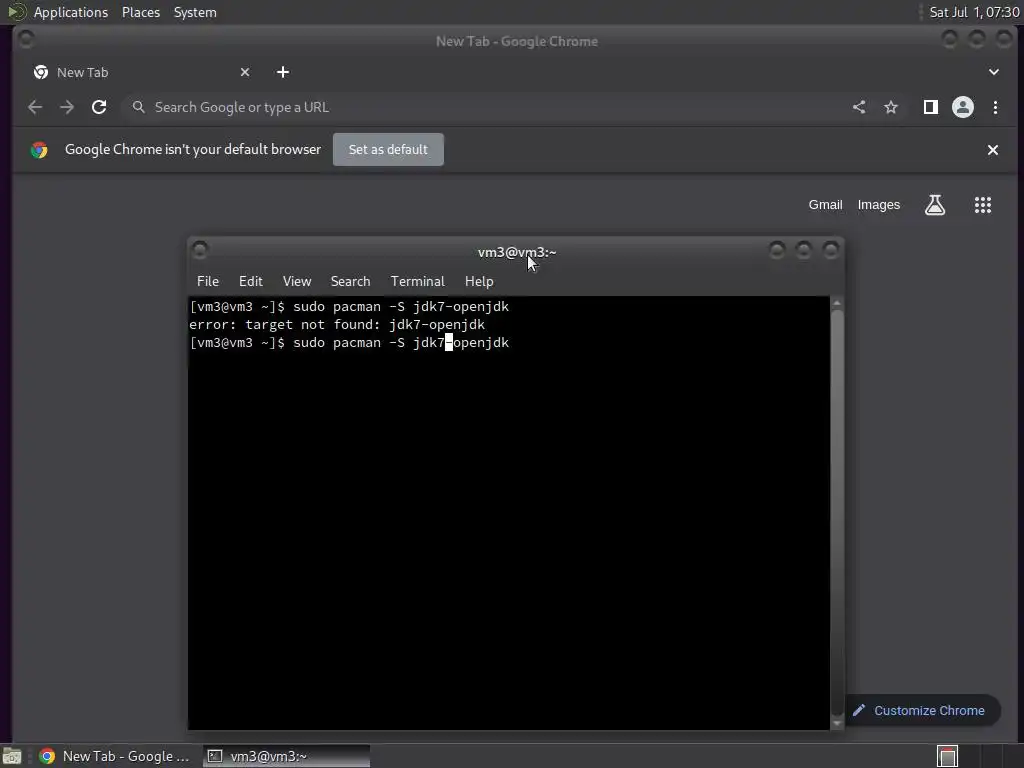Viewport: 1024px width, 768px height.
Task: Click the Chrome window title bar text
Action: 517,41
